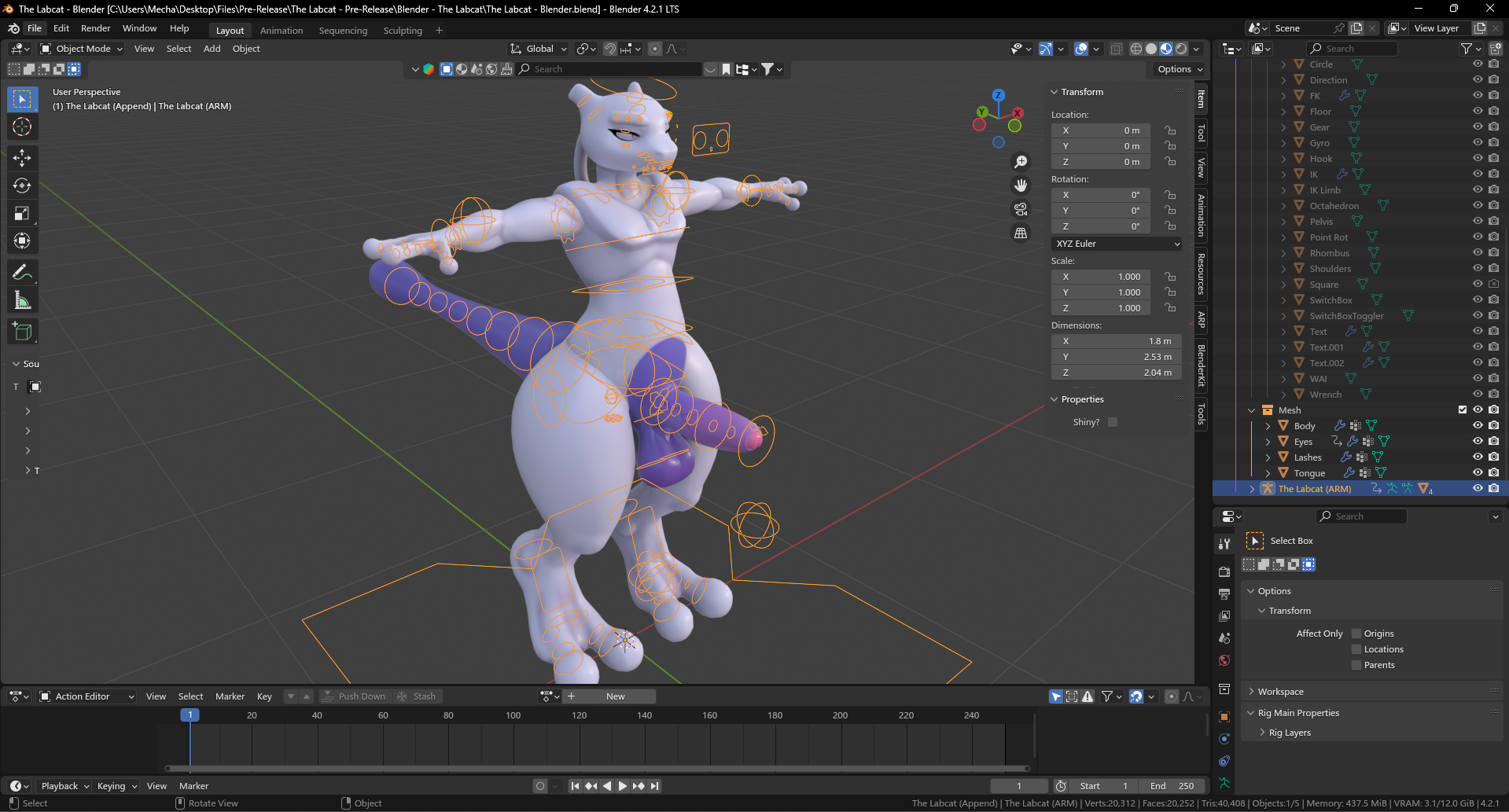Play the animation forward
1509x812 pixels.
[x=622, y=786]
